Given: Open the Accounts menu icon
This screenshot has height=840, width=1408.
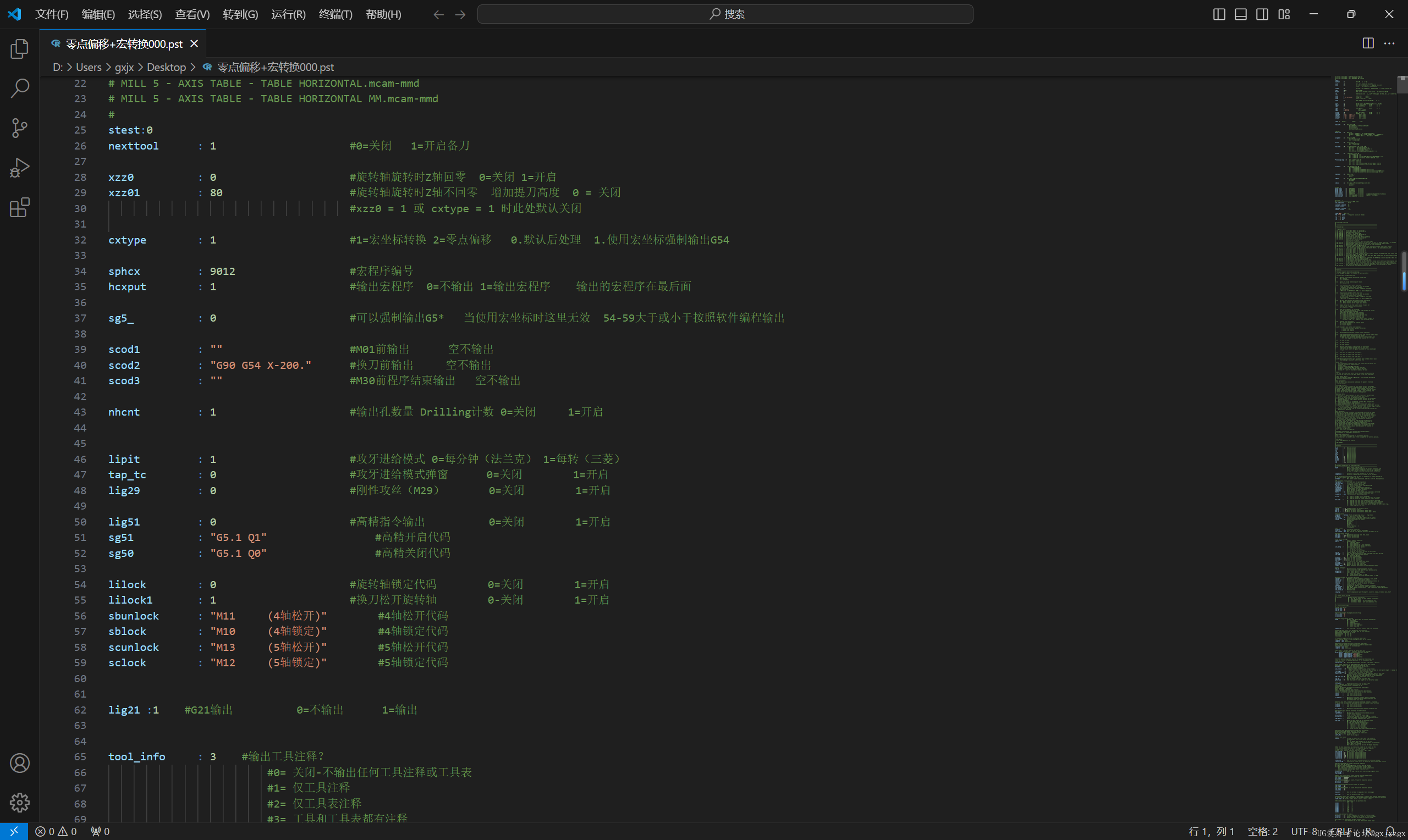Looking at the screenshot, I should coord(20,763).
